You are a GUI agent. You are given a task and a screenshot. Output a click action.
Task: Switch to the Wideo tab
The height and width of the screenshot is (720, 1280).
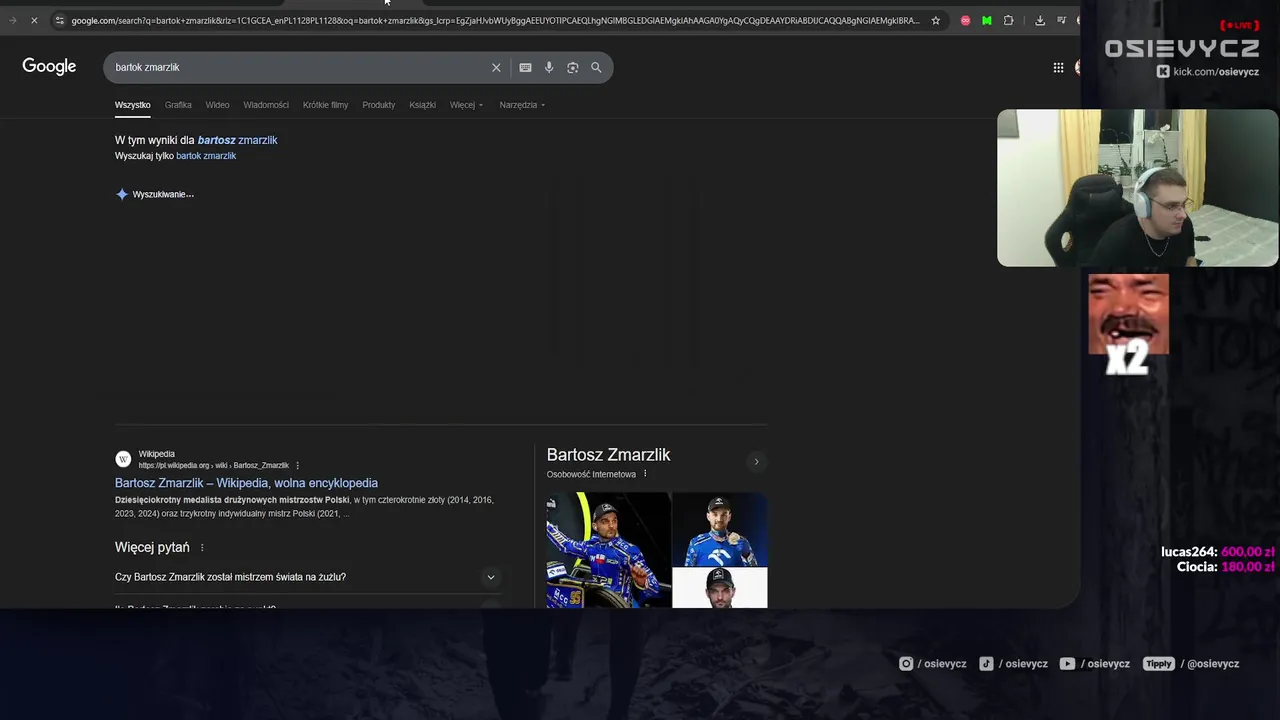click(217, 105)
